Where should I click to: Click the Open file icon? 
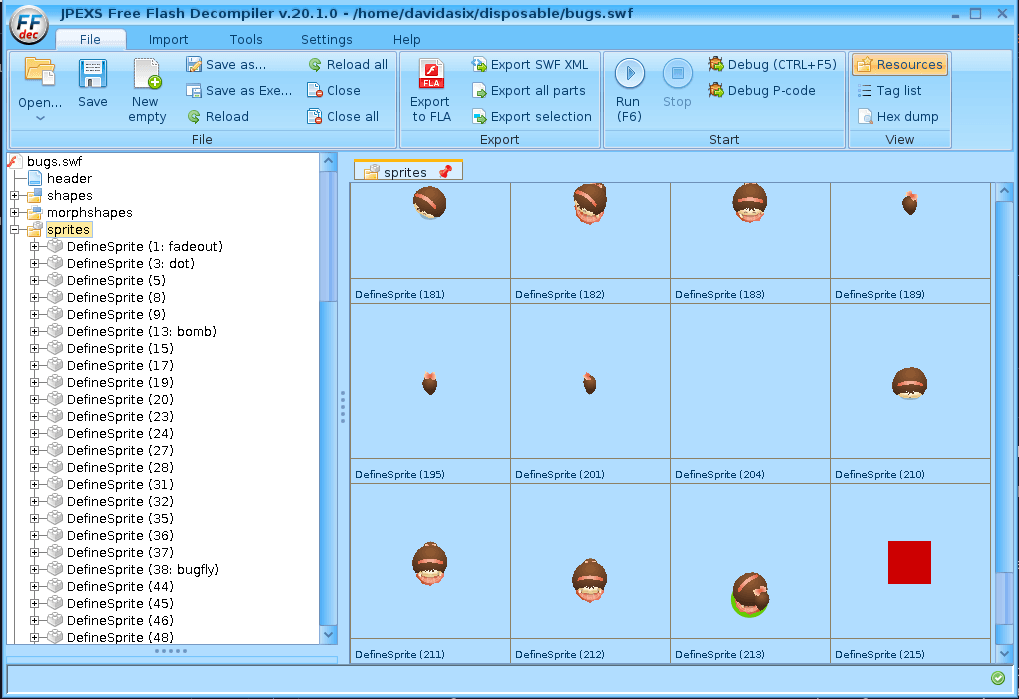[40, 73]
